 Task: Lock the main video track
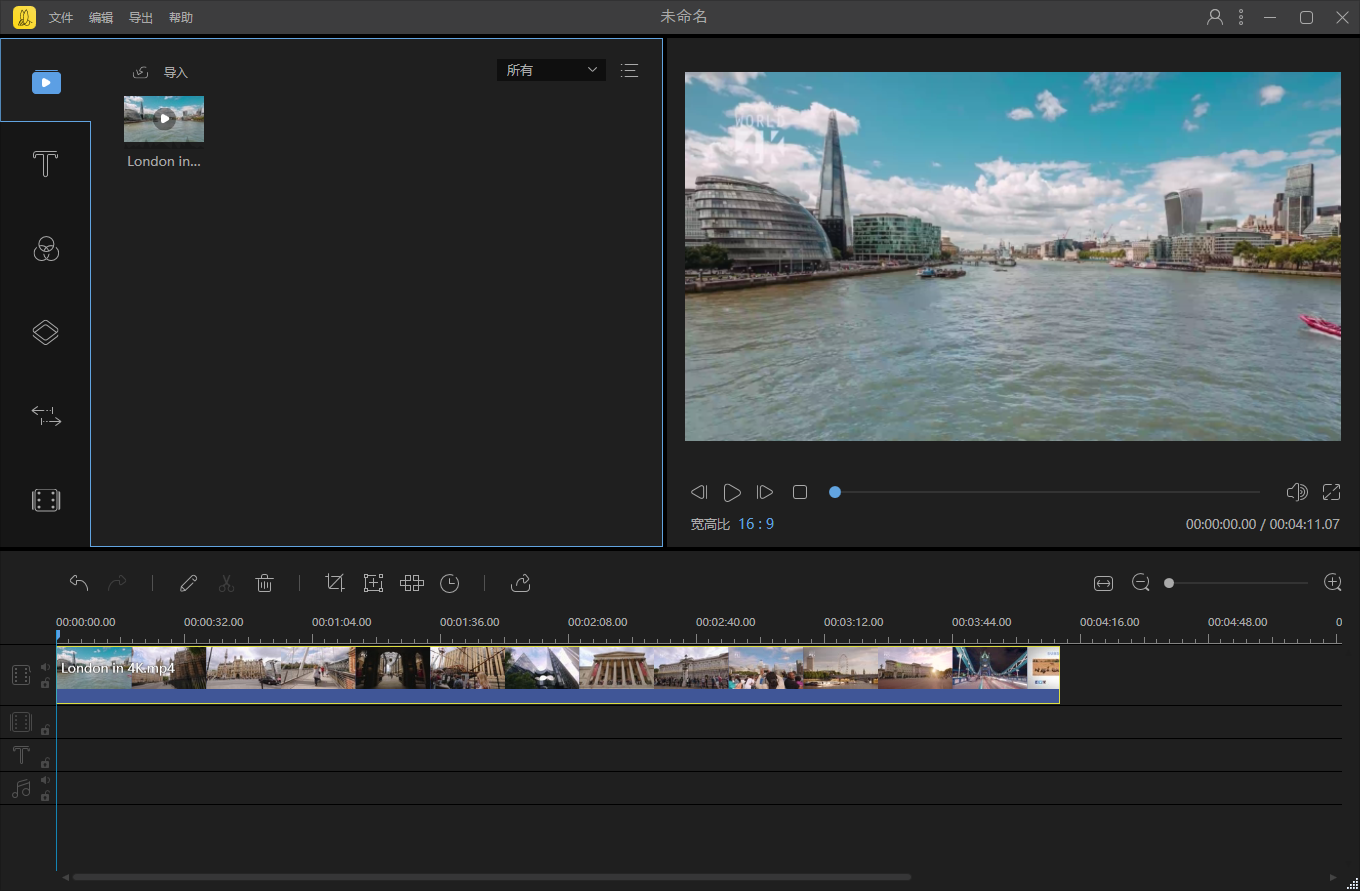click(45, 684)
